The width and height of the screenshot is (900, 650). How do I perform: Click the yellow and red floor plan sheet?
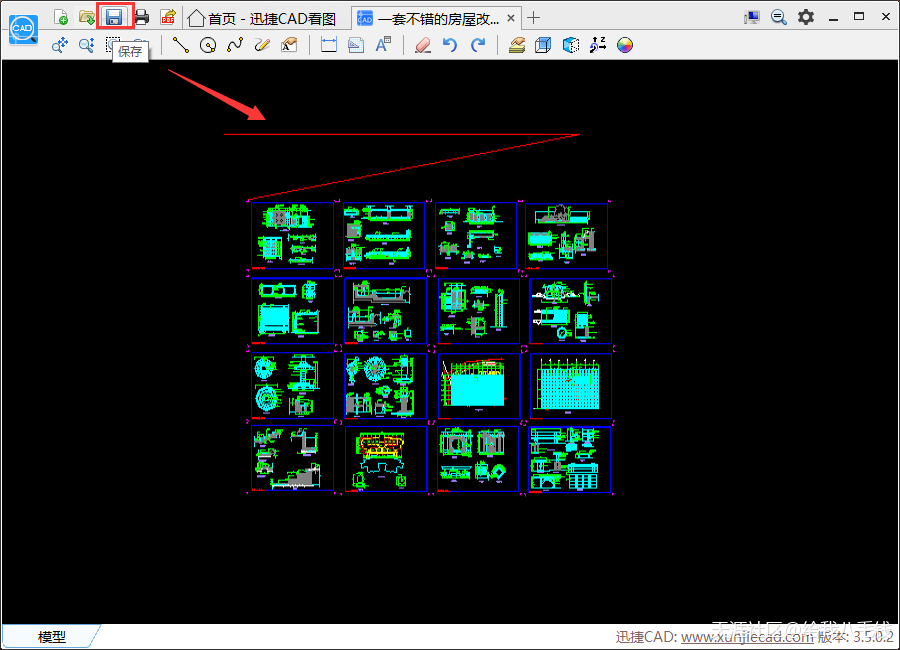(386, 459)
